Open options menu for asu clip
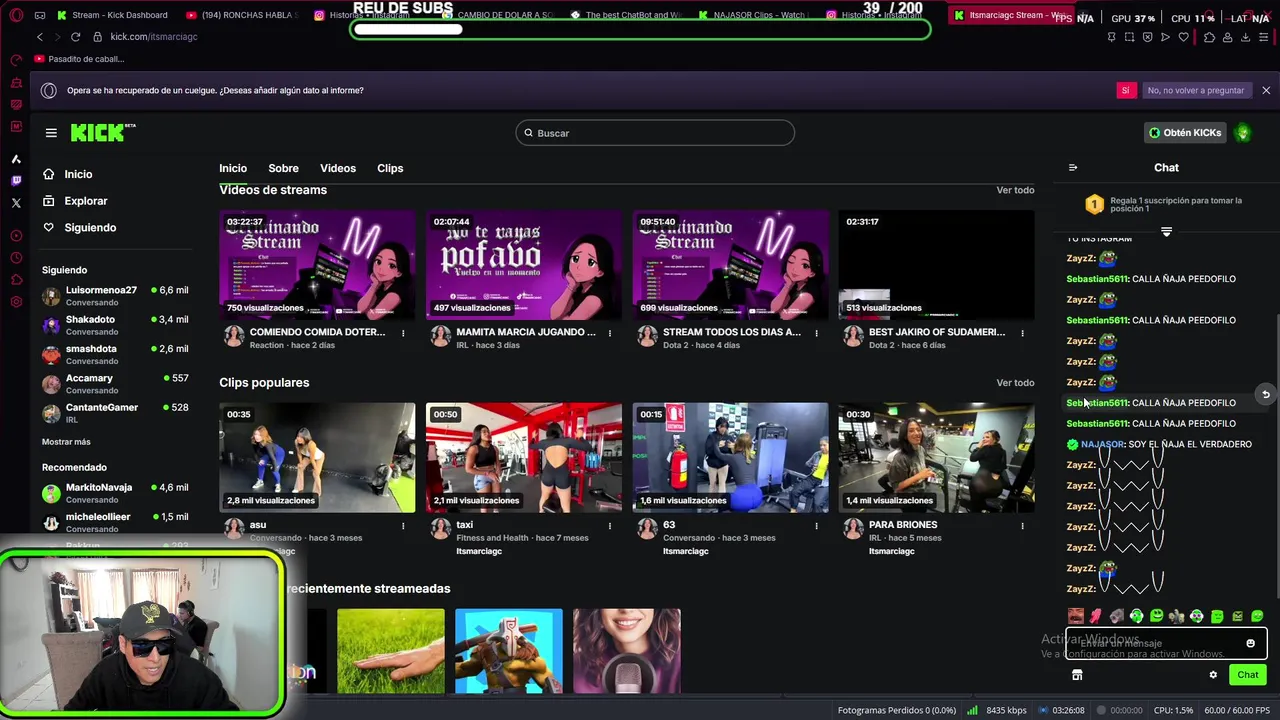Screen dimensions: 1280x720 point(403,525)
